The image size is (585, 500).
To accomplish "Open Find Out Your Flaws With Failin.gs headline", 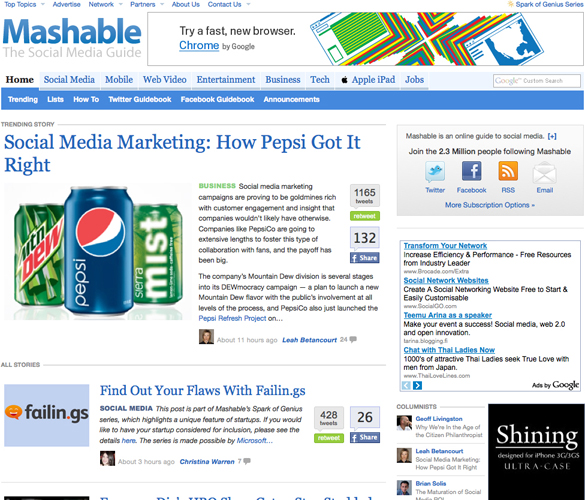I will coord(203,391).
